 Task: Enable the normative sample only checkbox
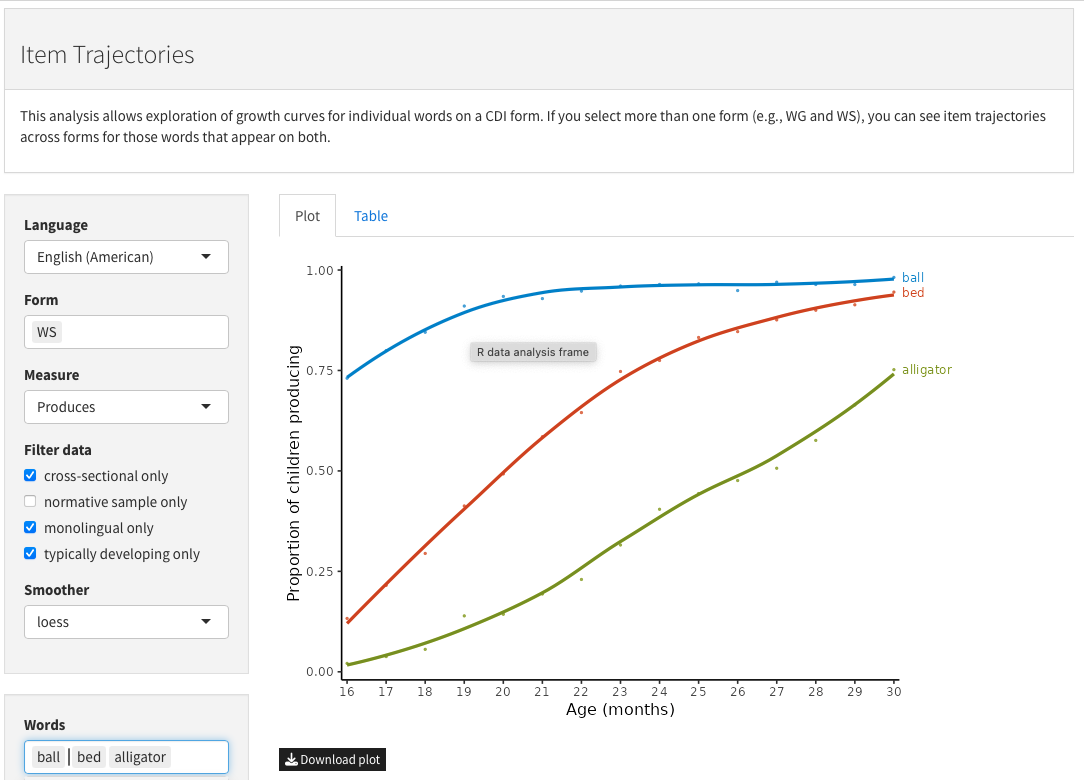pyautogui.click(x=30, y=502)
